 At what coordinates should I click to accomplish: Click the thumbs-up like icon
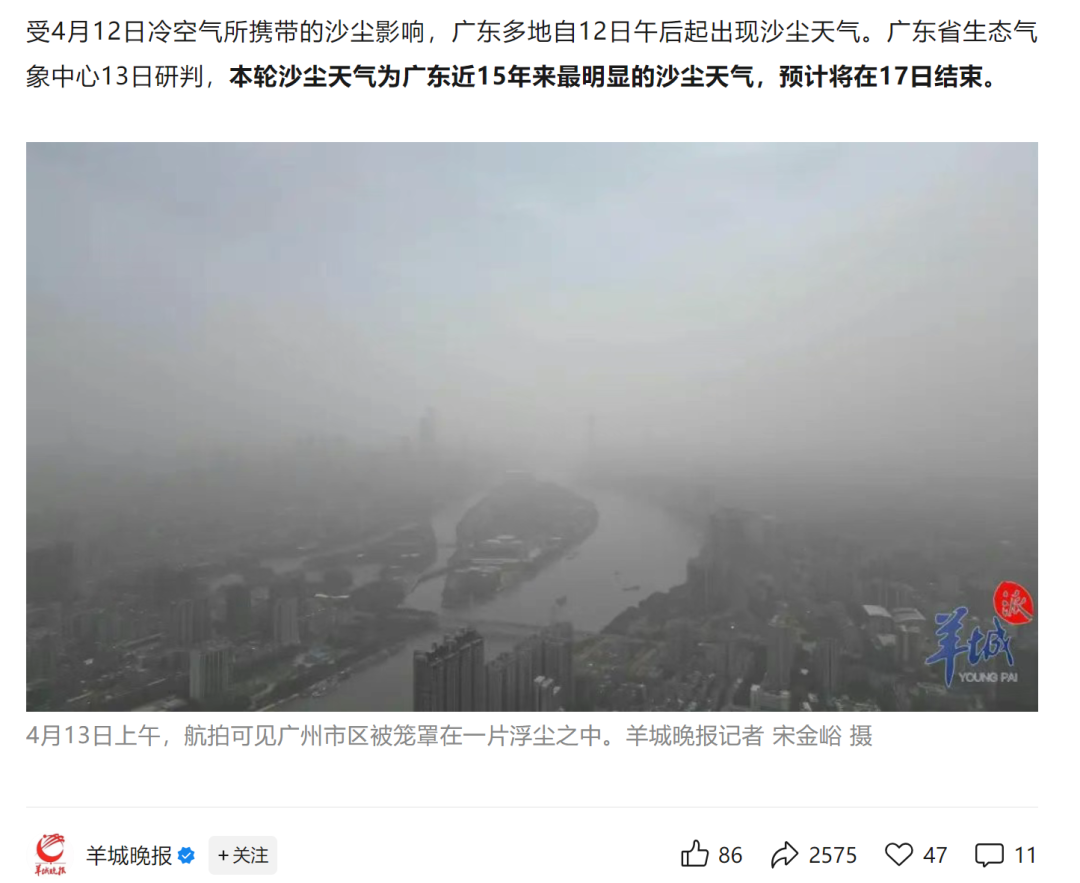tap(694, 855)
